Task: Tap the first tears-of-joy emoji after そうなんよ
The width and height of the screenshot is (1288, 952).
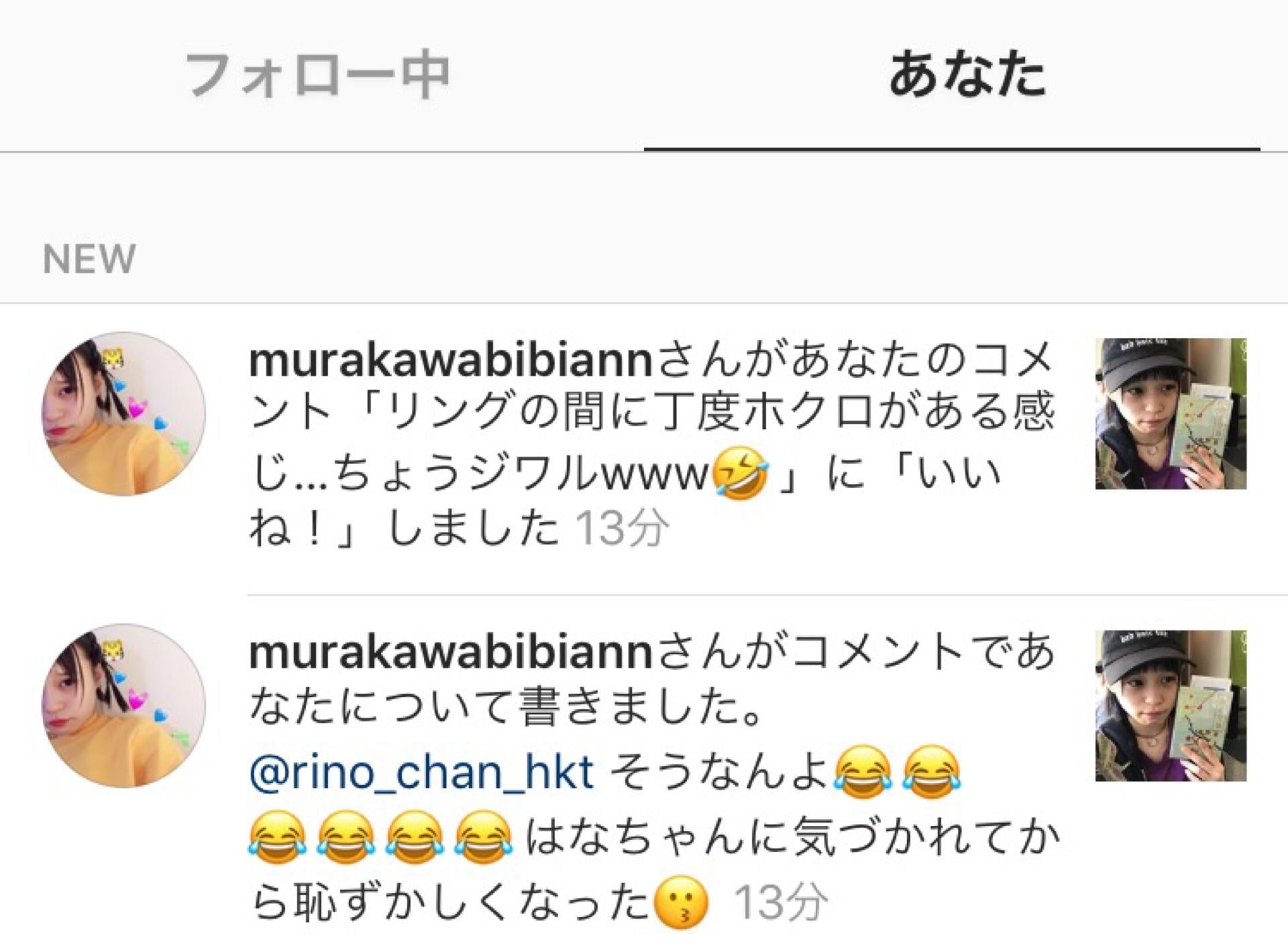Action: click(x=863, y=772)
